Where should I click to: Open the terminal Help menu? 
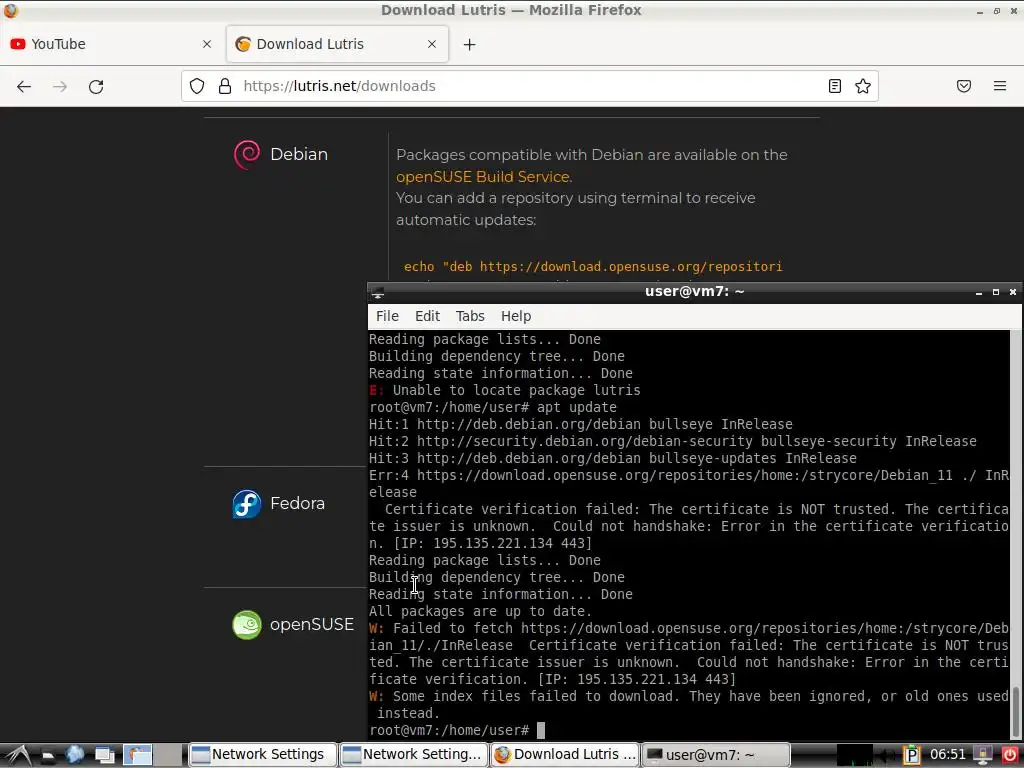[516, 316]
